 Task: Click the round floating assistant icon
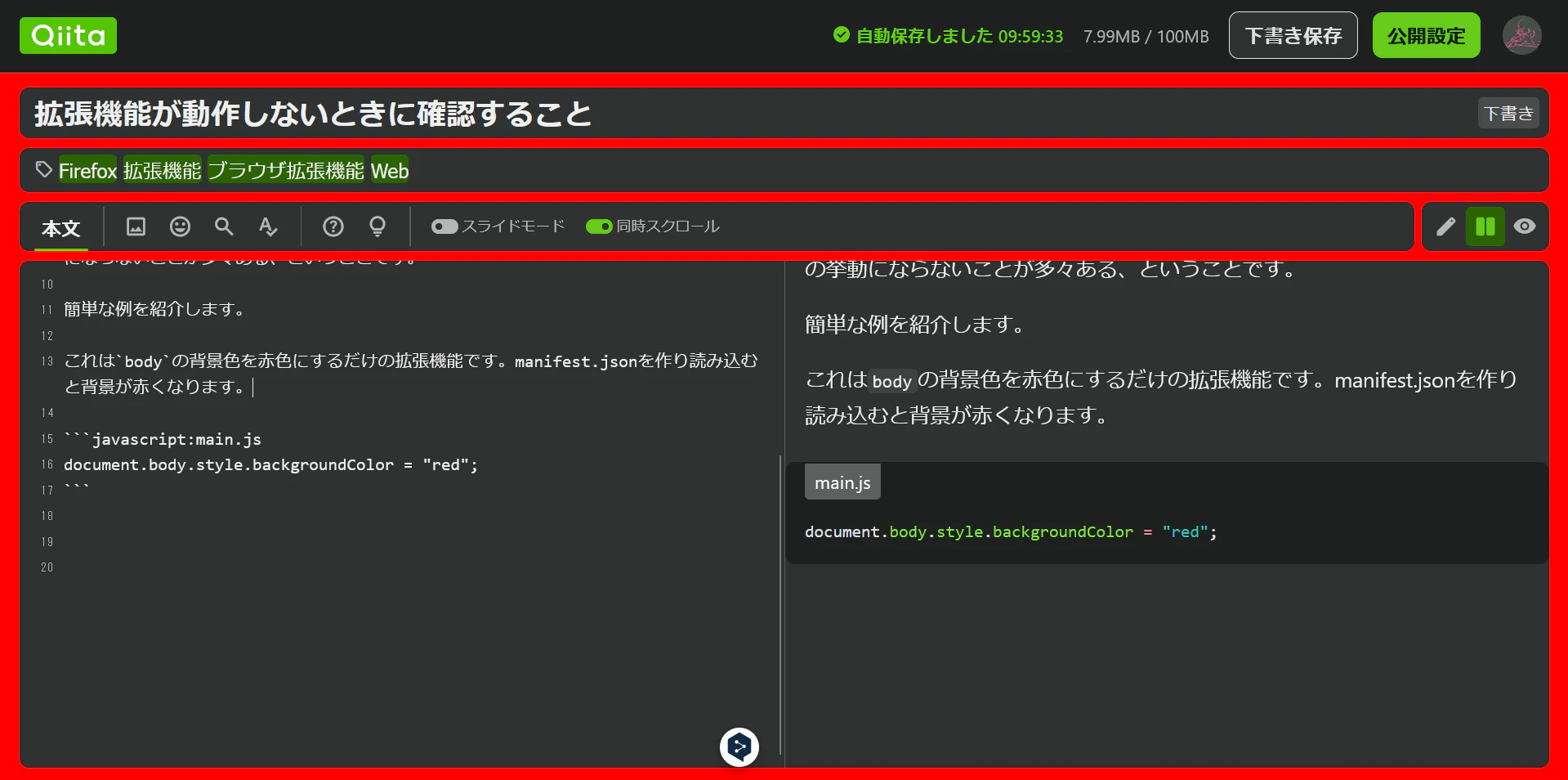[x=739, y=747]
